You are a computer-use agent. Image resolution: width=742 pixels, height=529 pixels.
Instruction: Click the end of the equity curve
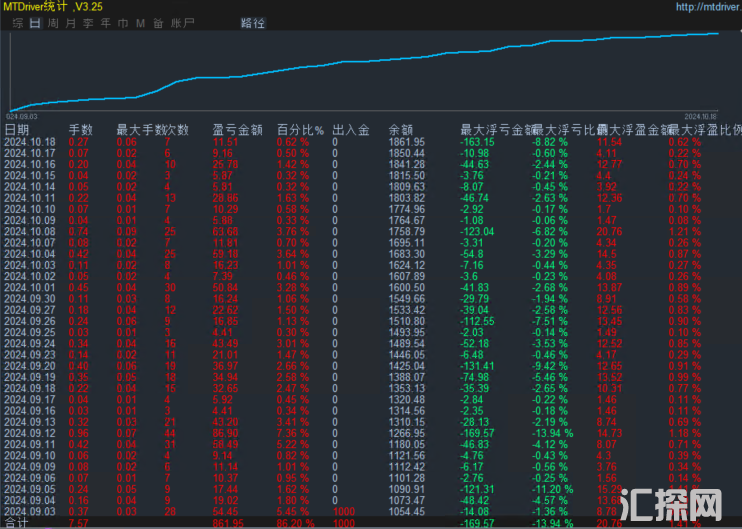pyautogui.click(x=718, y=34)
